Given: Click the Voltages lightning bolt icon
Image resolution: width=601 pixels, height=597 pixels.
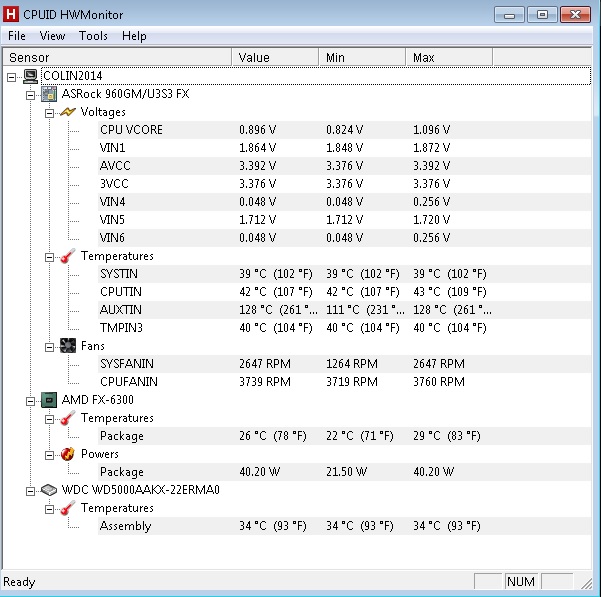Looking at the screenshot, I should point(68,112).
